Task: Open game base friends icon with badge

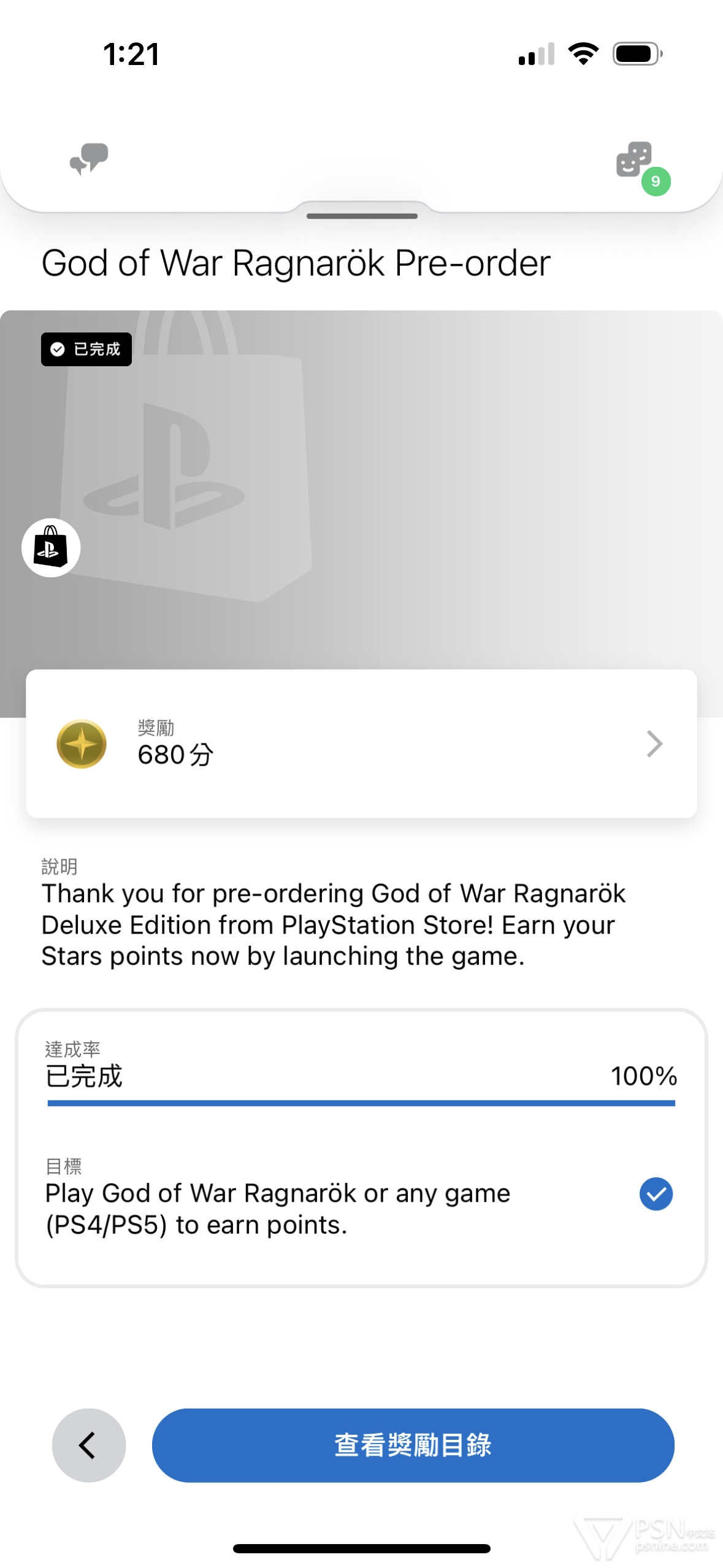Action: (x=633, y=159)
